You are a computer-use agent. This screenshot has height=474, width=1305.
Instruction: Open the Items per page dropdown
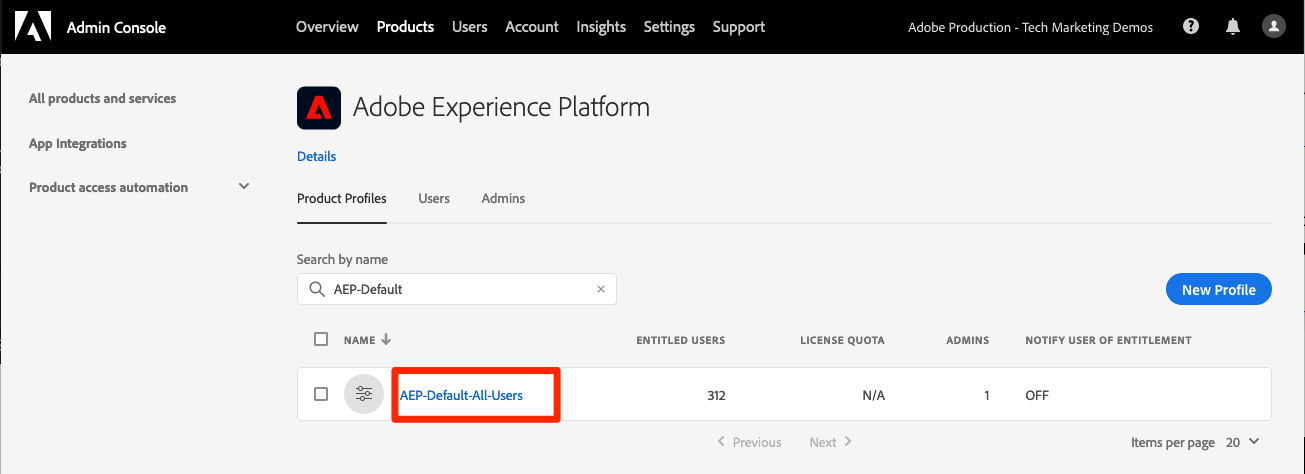[x=1241, y=441]
